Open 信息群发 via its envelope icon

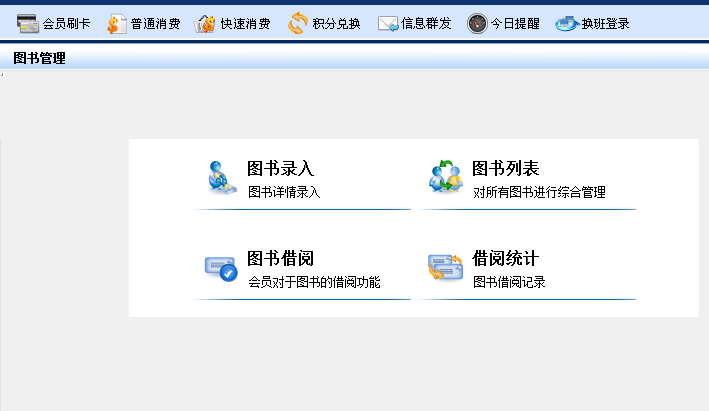coord(388,23)
